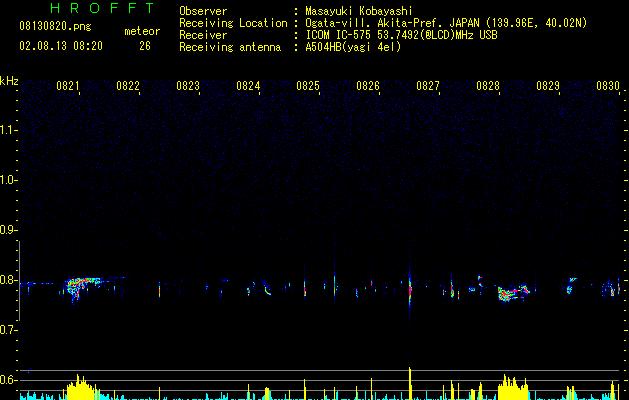This screenshot has width=629, height=400.
Task: Click the 0.9 kHz axis label
Action: pyautogui.click(x=7, y=230)
